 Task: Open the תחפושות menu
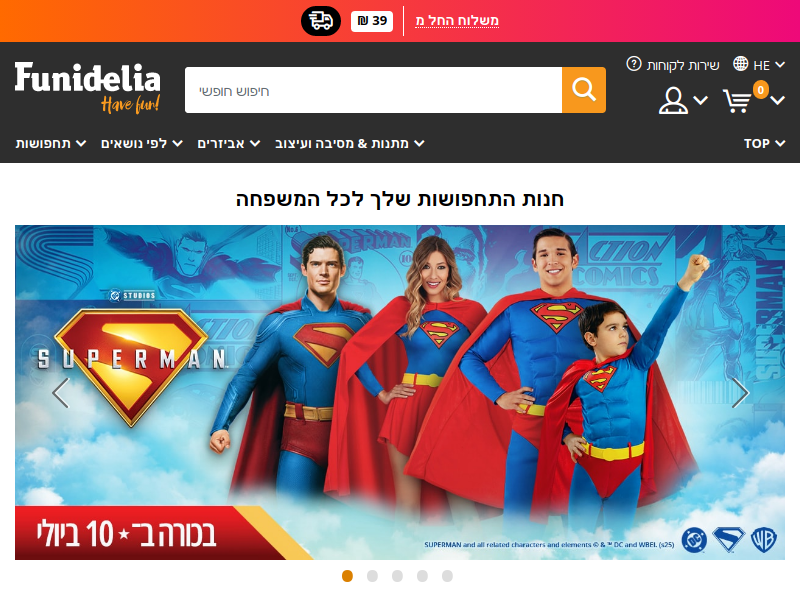point(51,143)
